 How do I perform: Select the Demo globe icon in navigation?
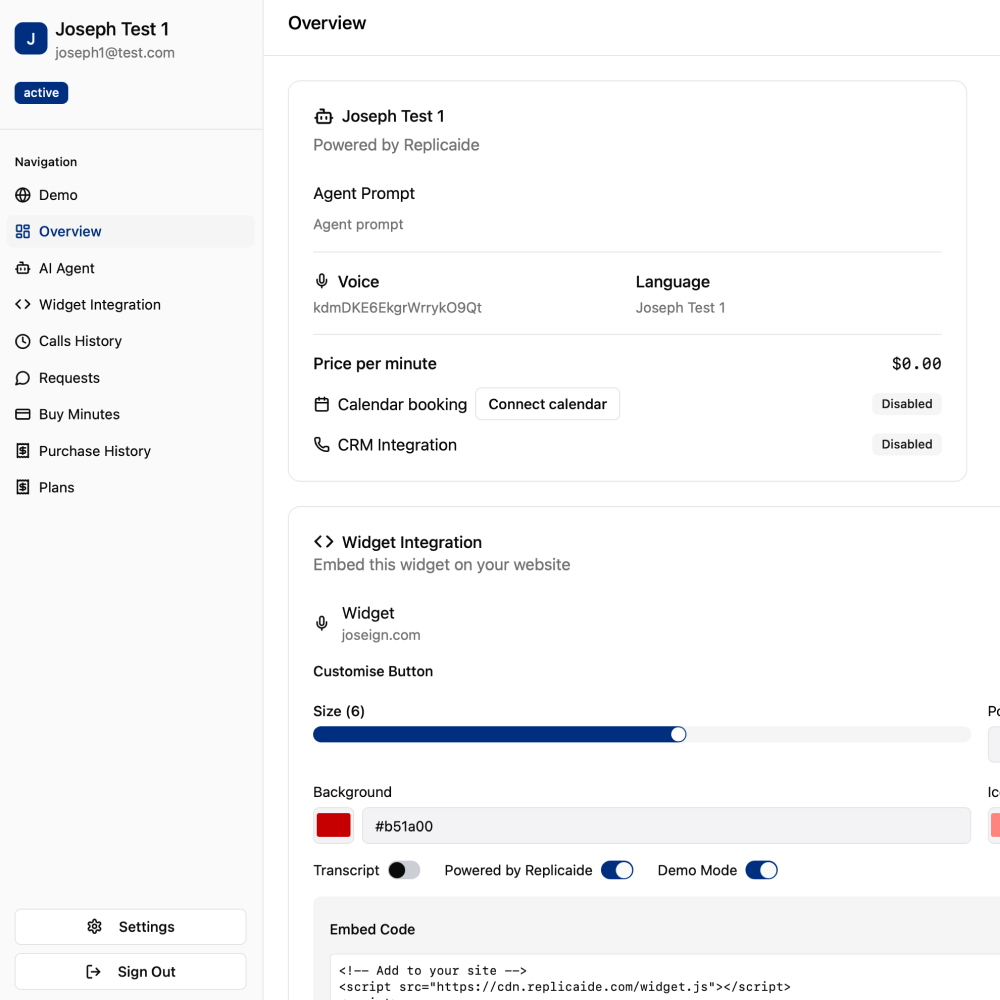point(22,195)
